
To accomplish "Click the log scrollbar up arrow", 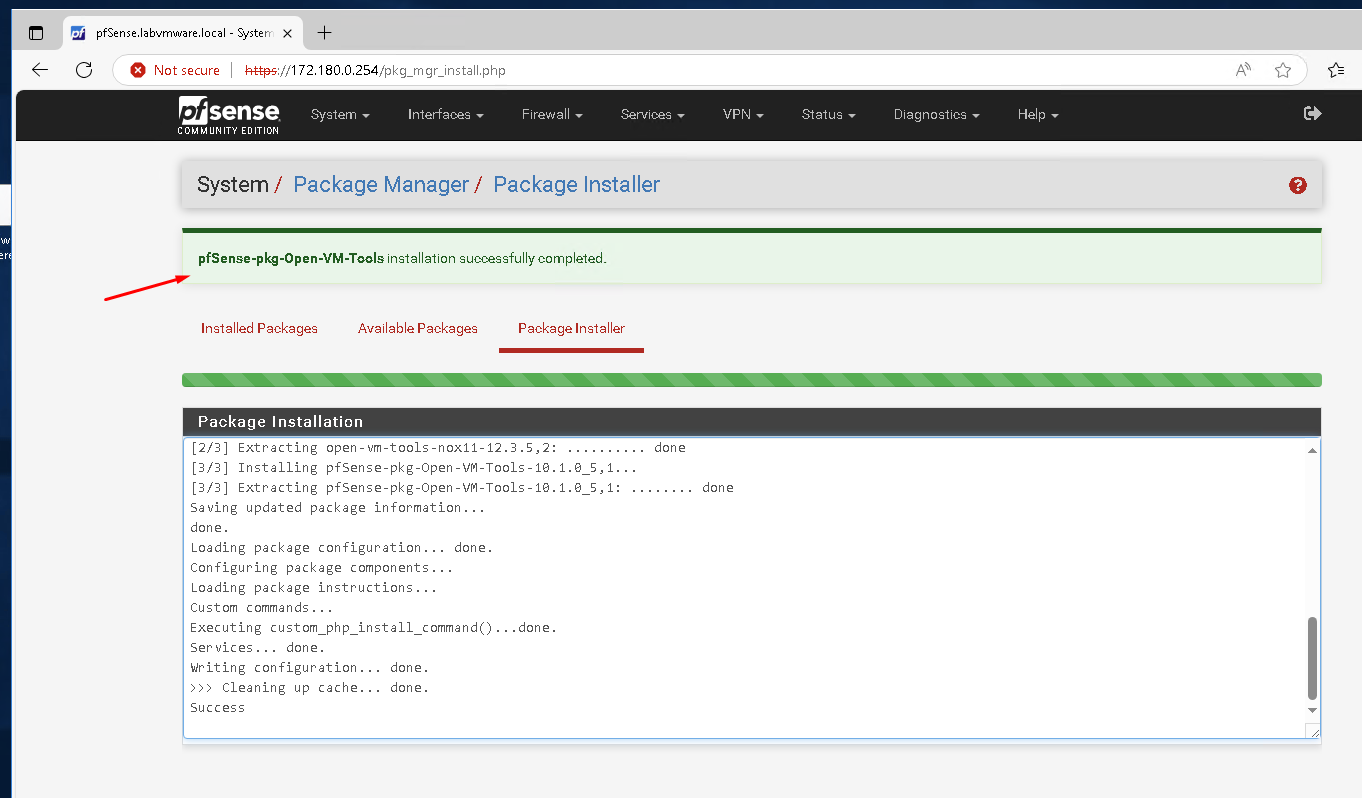I will point(1312,450).
